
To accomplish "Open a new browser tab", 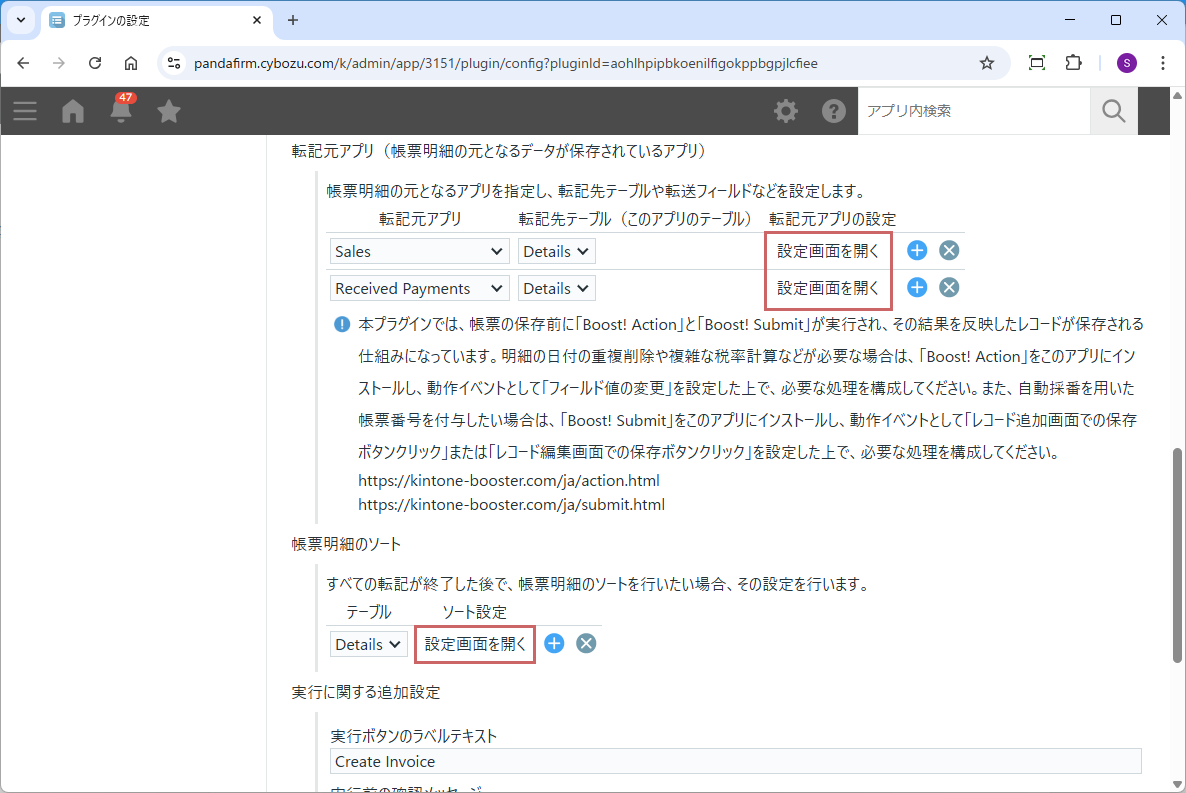I will 293,20.
